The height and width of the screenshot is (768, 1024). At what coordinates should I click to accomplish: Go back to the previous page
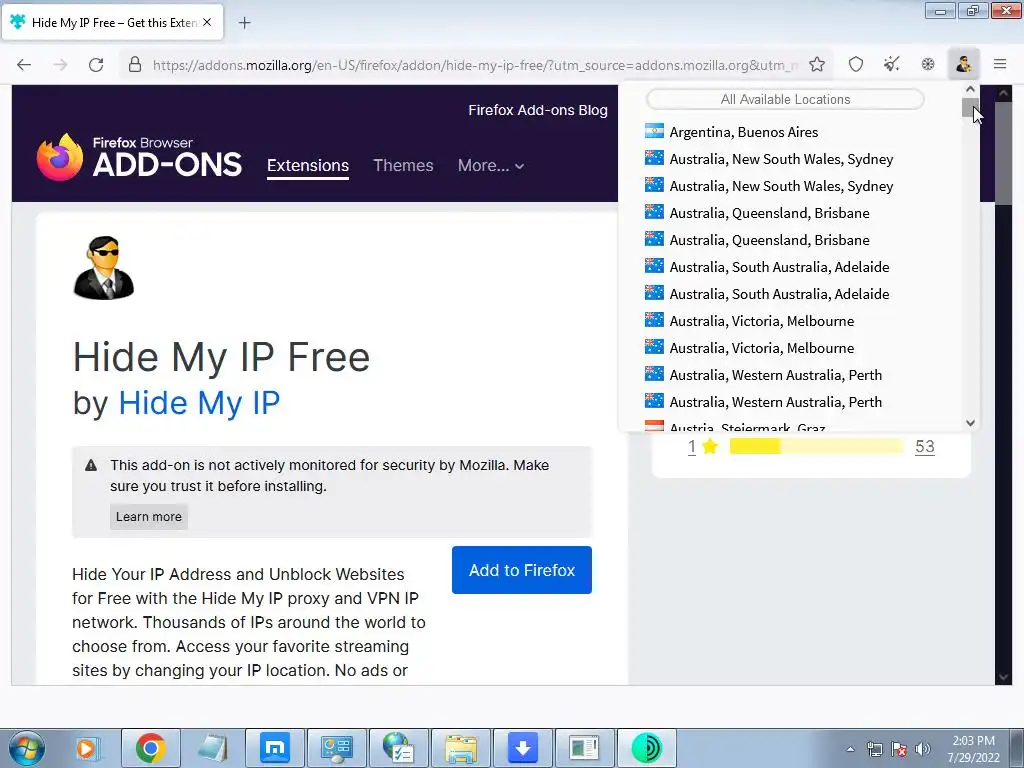tap(24, 65)
